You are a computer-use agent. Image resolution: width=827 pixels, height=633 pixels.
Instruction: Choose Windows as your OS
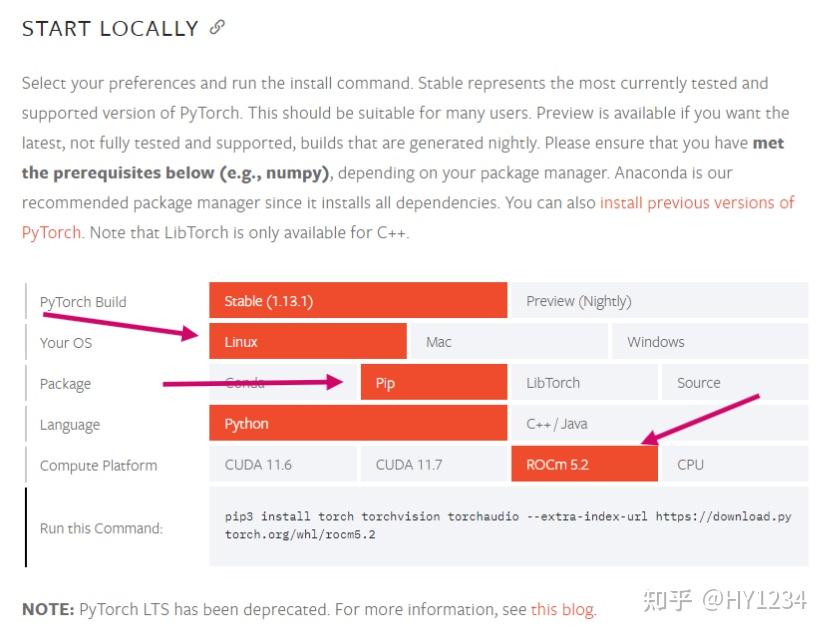pos(710,342)
